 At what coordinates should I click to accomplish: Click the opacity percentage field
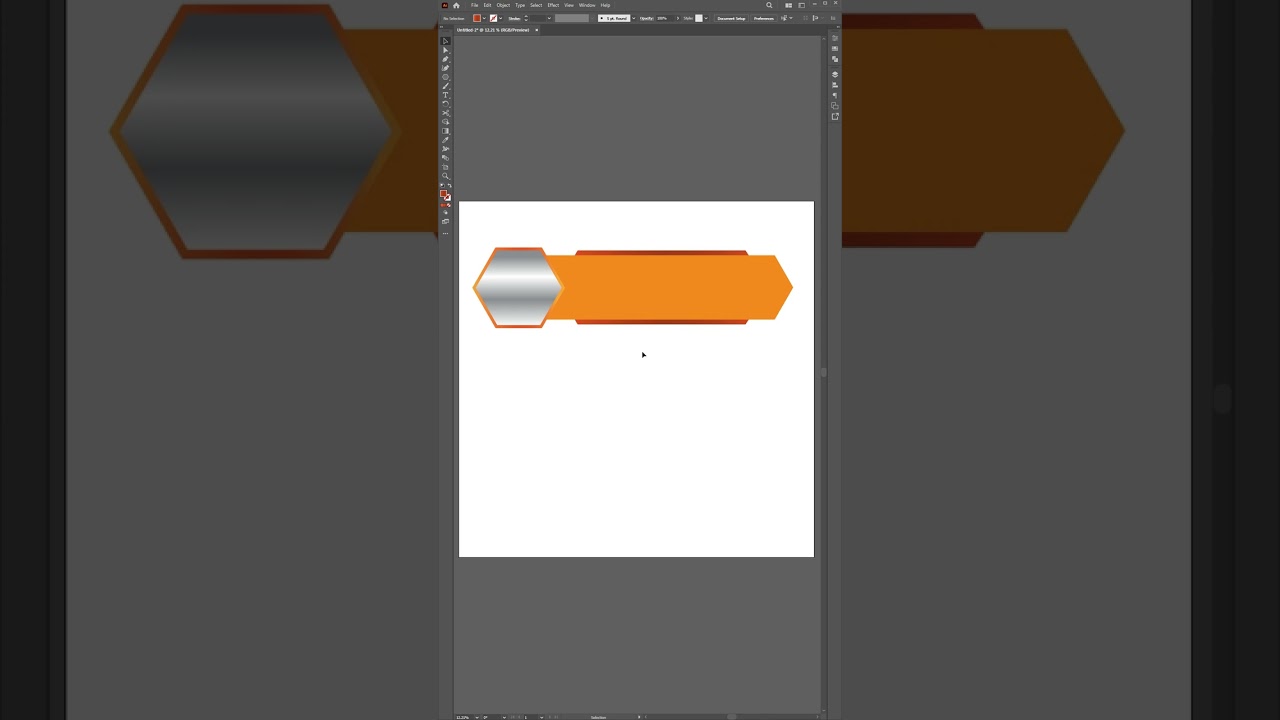[x=664, y=18]
